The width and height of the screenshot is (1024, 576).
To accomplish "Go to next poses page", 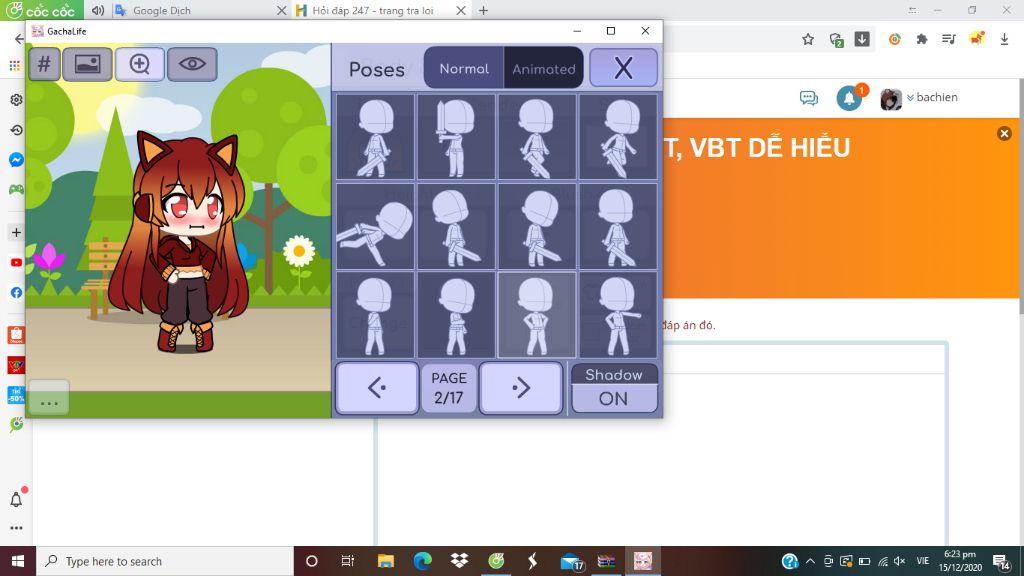I will pos(520,388).
